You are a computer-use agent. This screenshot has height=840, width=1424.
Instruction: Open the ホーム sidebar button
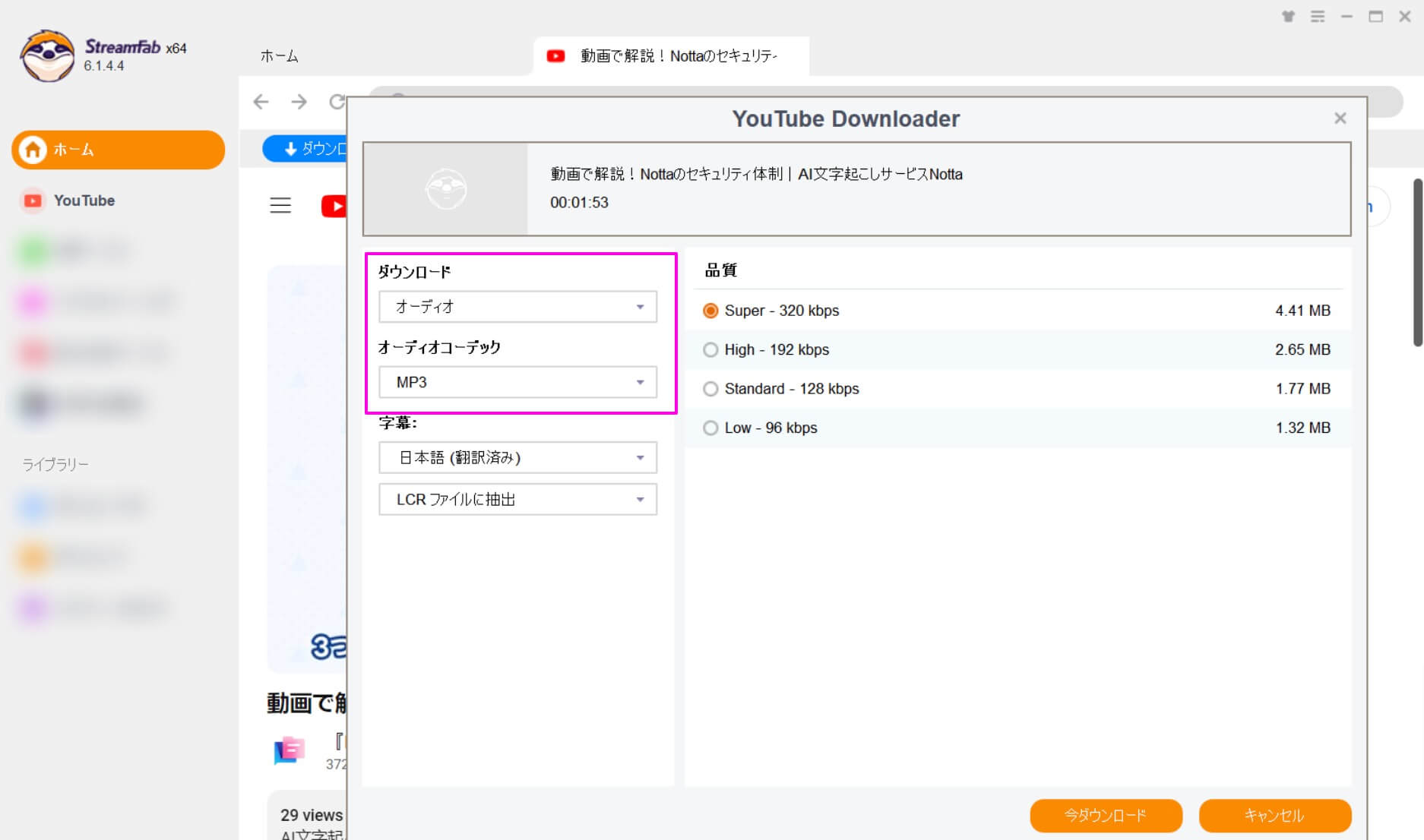point(118,150)
